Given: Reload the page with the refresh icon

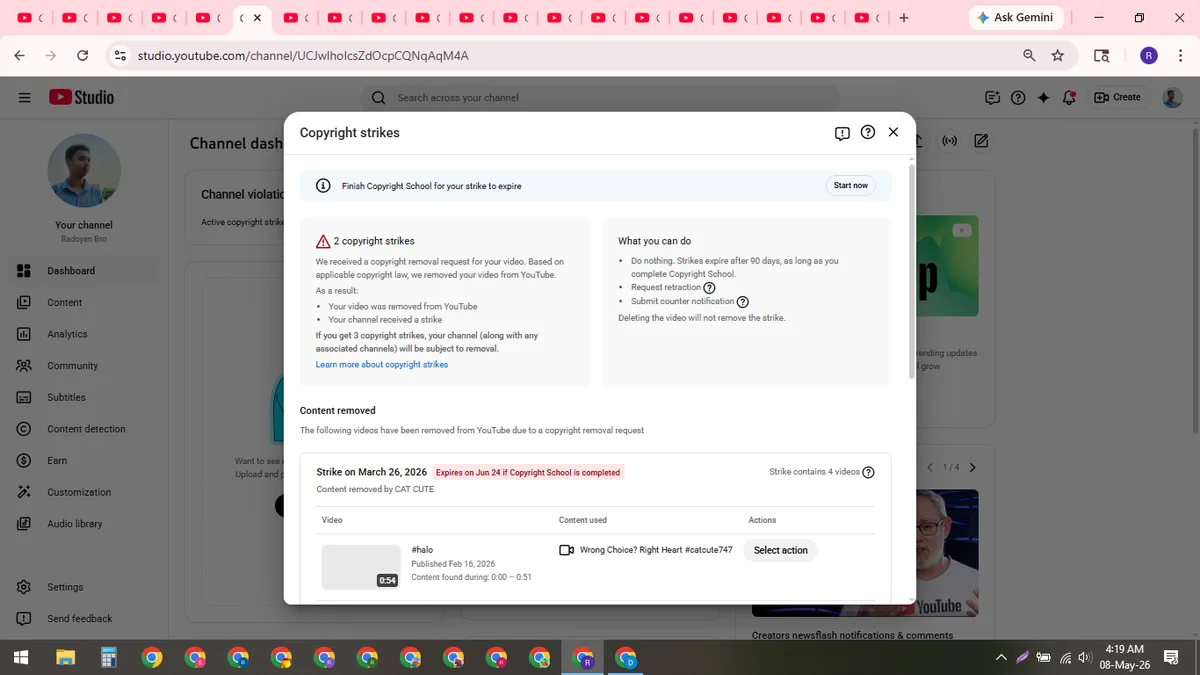Looking at the screenshot, I should point(82,56).
